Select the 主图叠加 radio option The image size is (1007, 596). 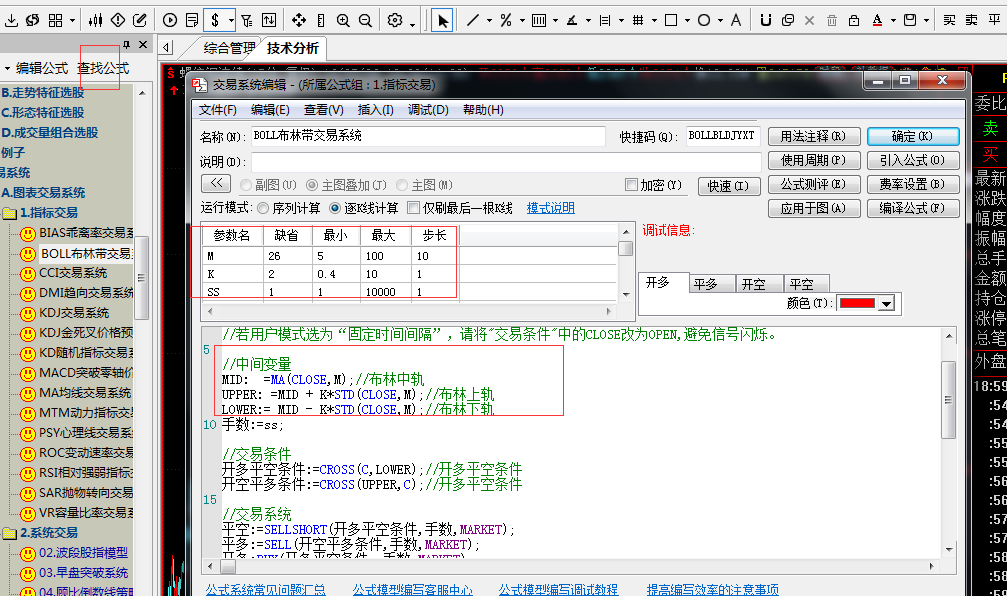point(312,185)
